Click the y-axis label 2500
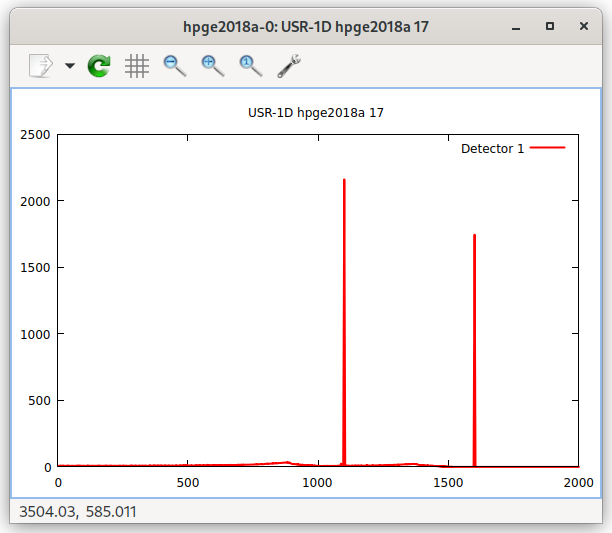This screenshot has height=533, width=612. pyautogui.click(x=35, y=135)
